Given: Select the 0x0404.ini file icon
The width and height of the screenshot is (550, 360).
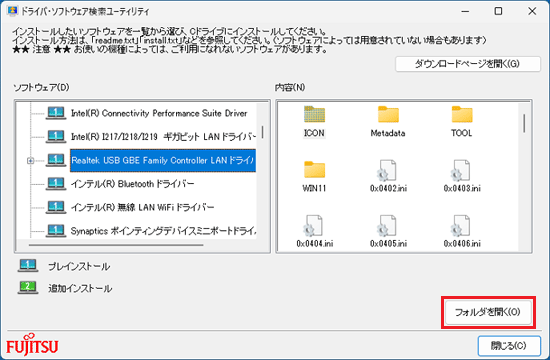Looking at the screenshot, I should pyautogui.click(x=313, y=225).
